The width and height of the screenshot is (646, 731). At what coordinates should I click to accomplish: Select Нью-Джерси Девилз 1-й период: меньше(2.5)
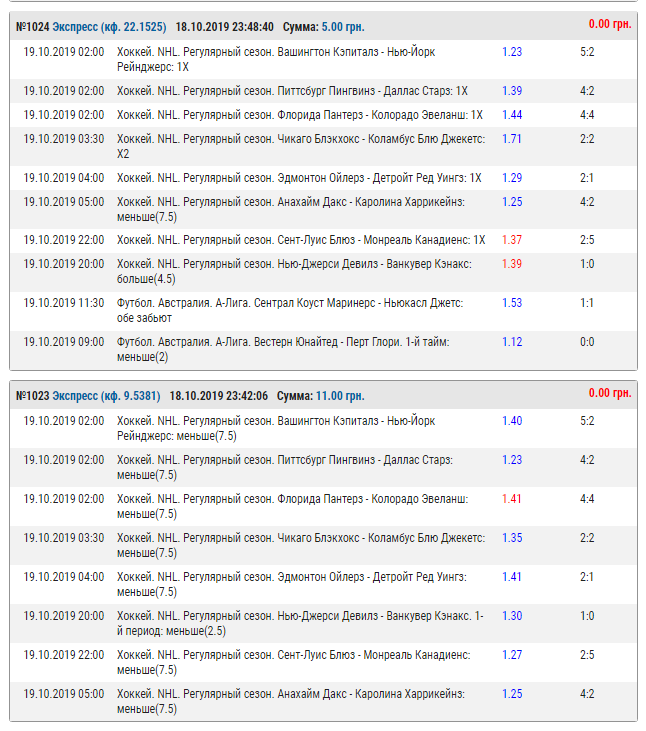(323, 624)
